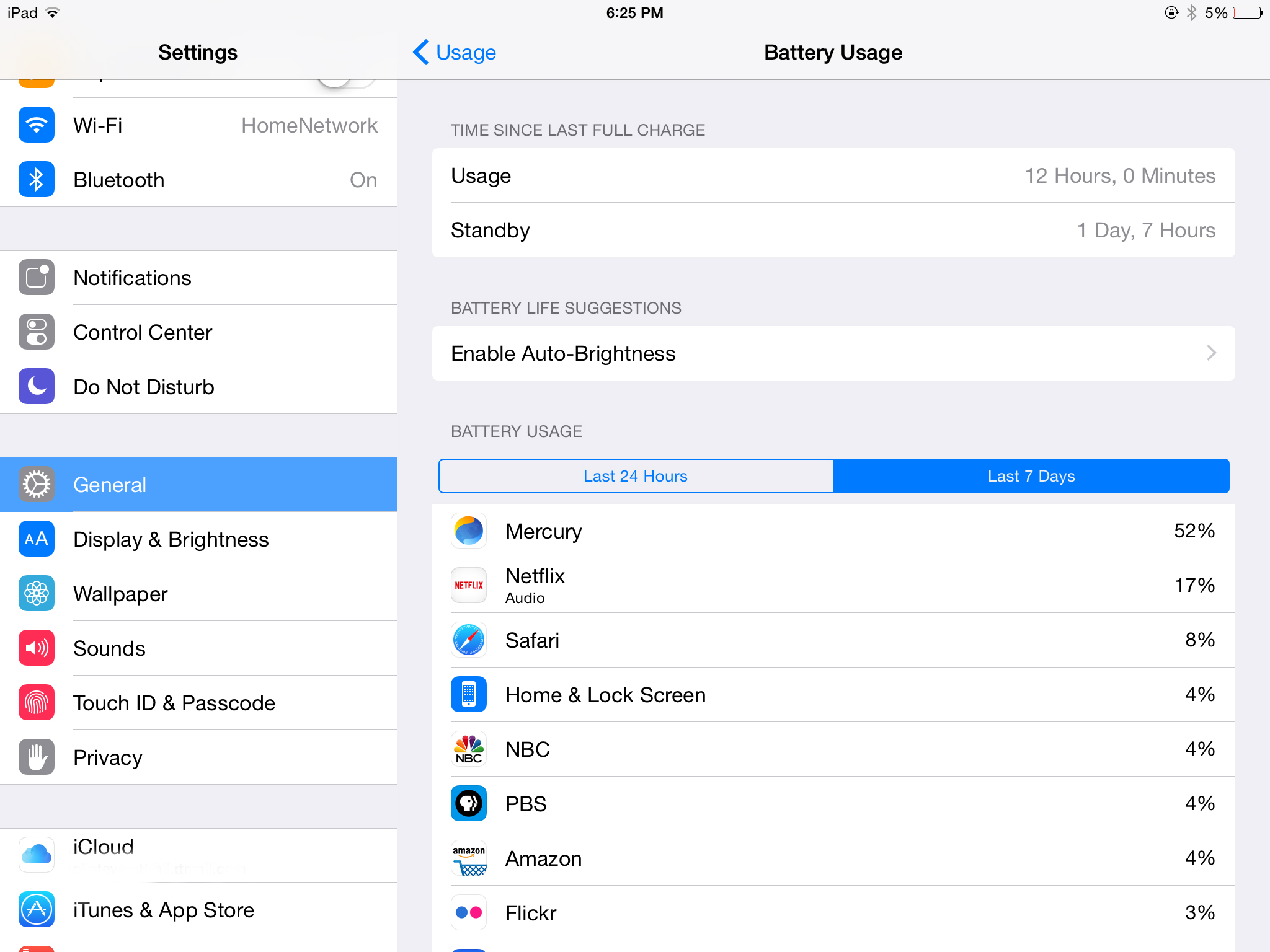Go back to Usage screen
The image size is (1270, 952).
[455, 53]
